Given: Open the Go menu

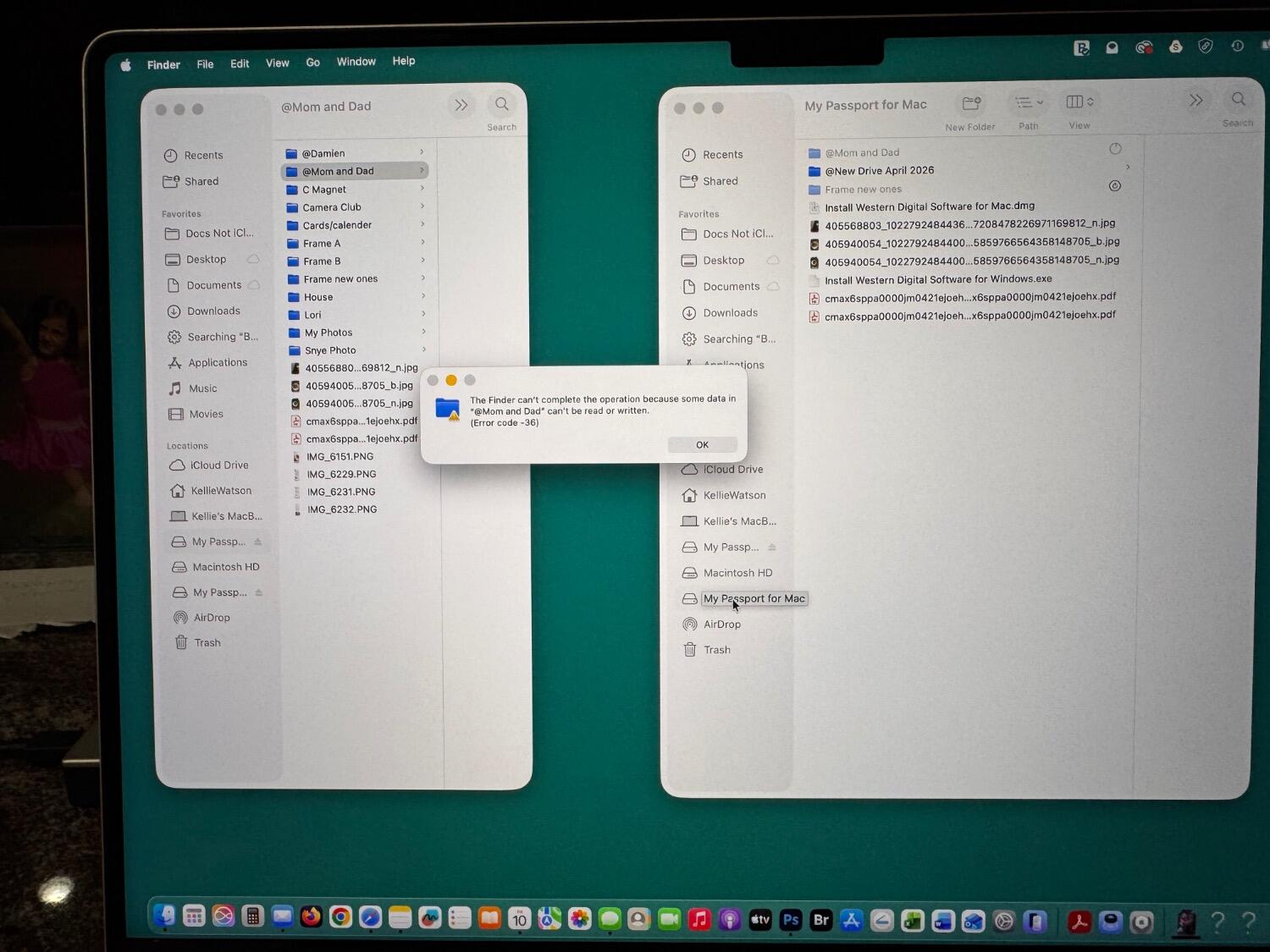Looking at the screenshot, I should point(312,63).
